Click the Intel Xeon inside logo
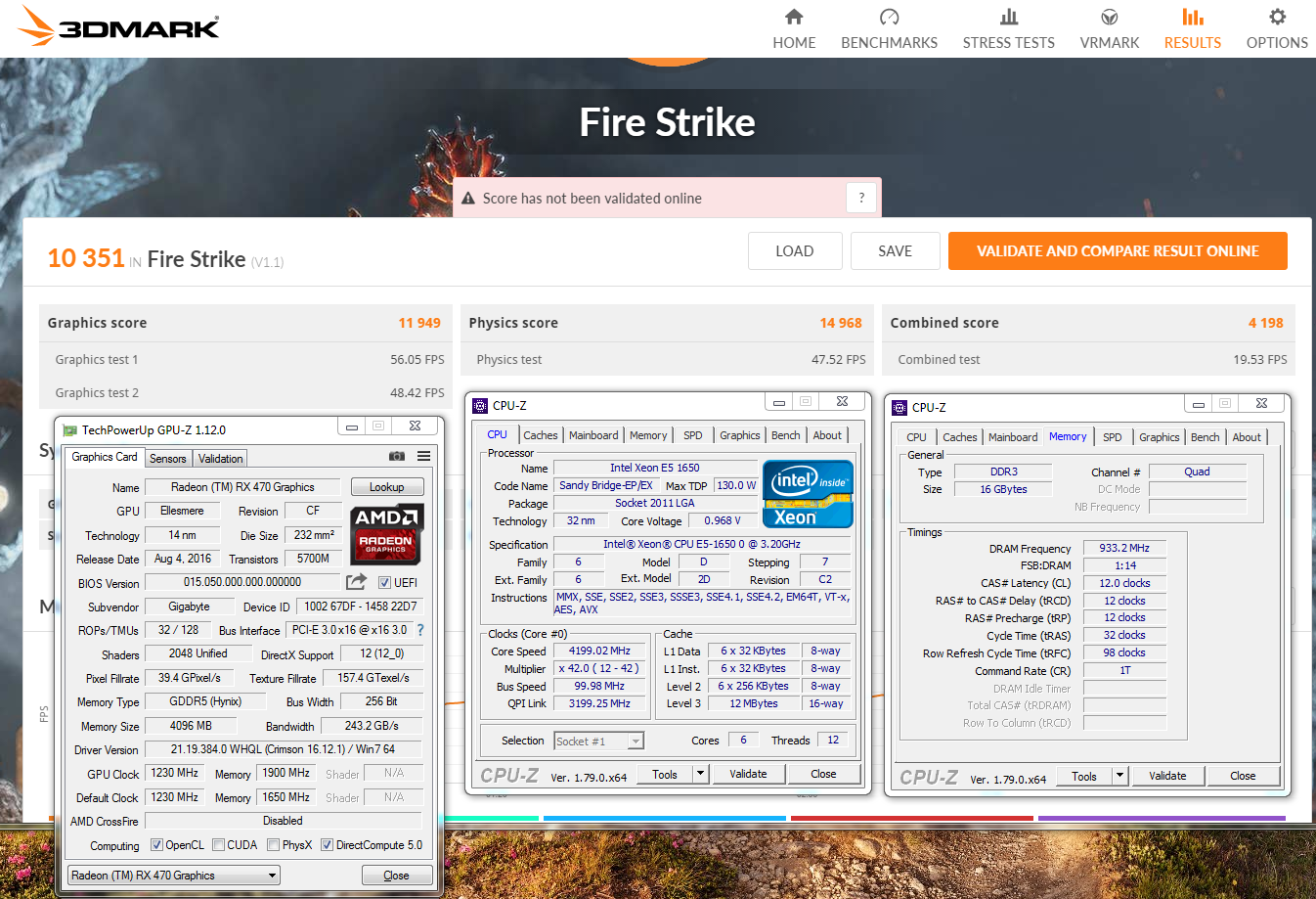1316x899 pixels. [808, 495]
